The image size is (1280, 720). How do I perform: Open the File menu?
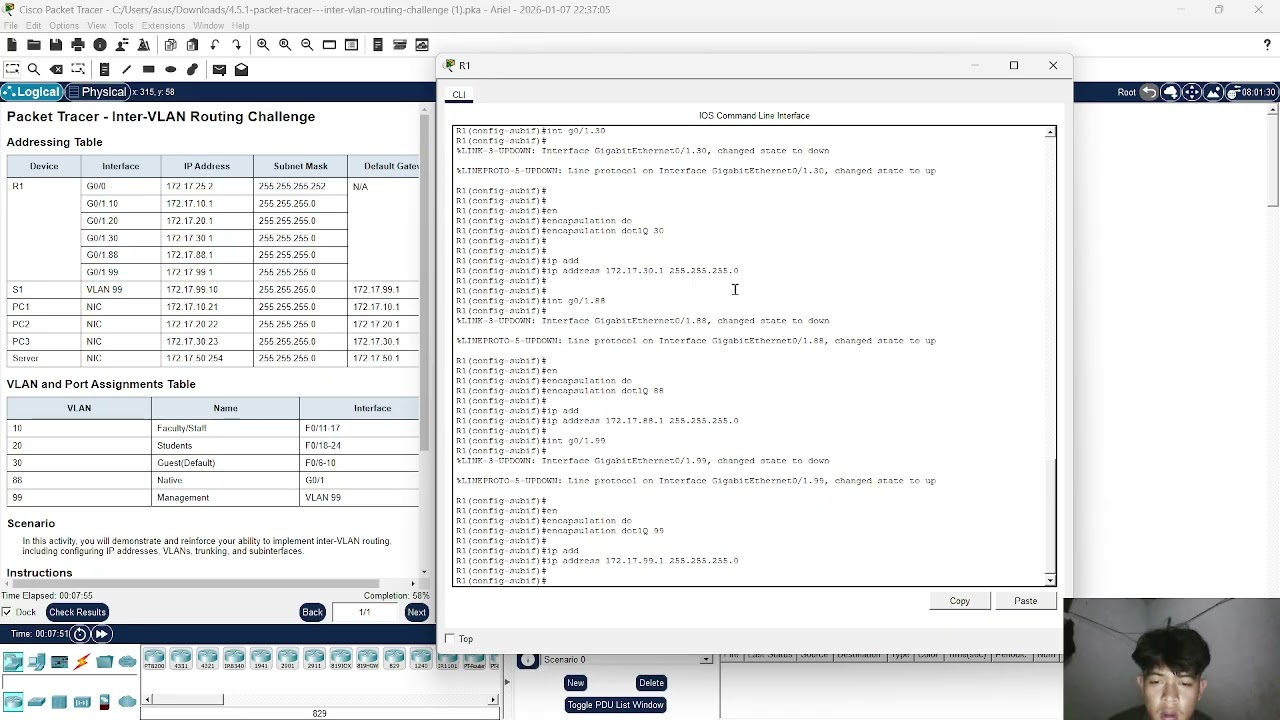(x=10, y=25)
